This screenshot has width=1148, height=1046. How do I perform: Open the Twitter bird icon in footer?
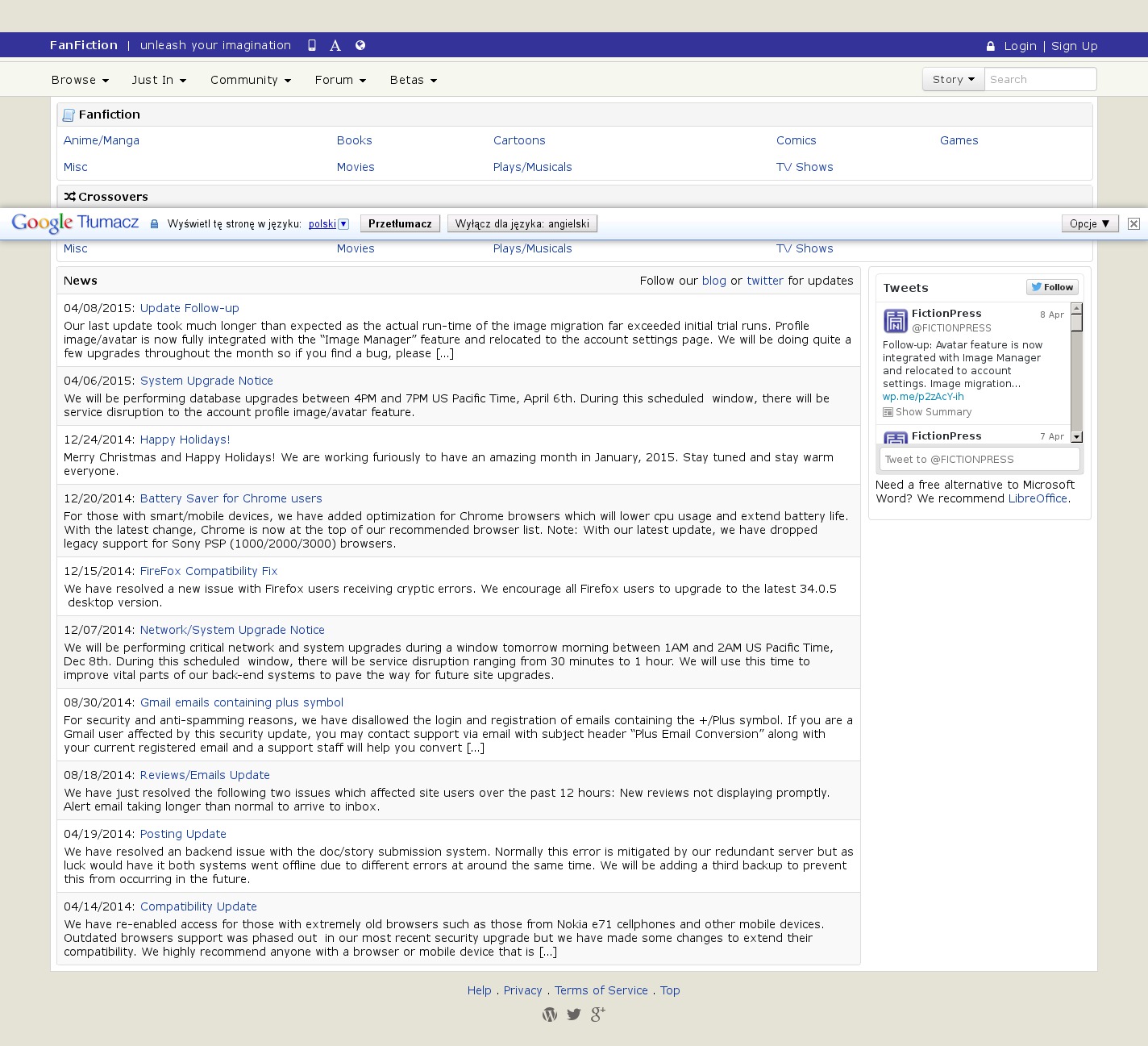tap(574, 1015)
